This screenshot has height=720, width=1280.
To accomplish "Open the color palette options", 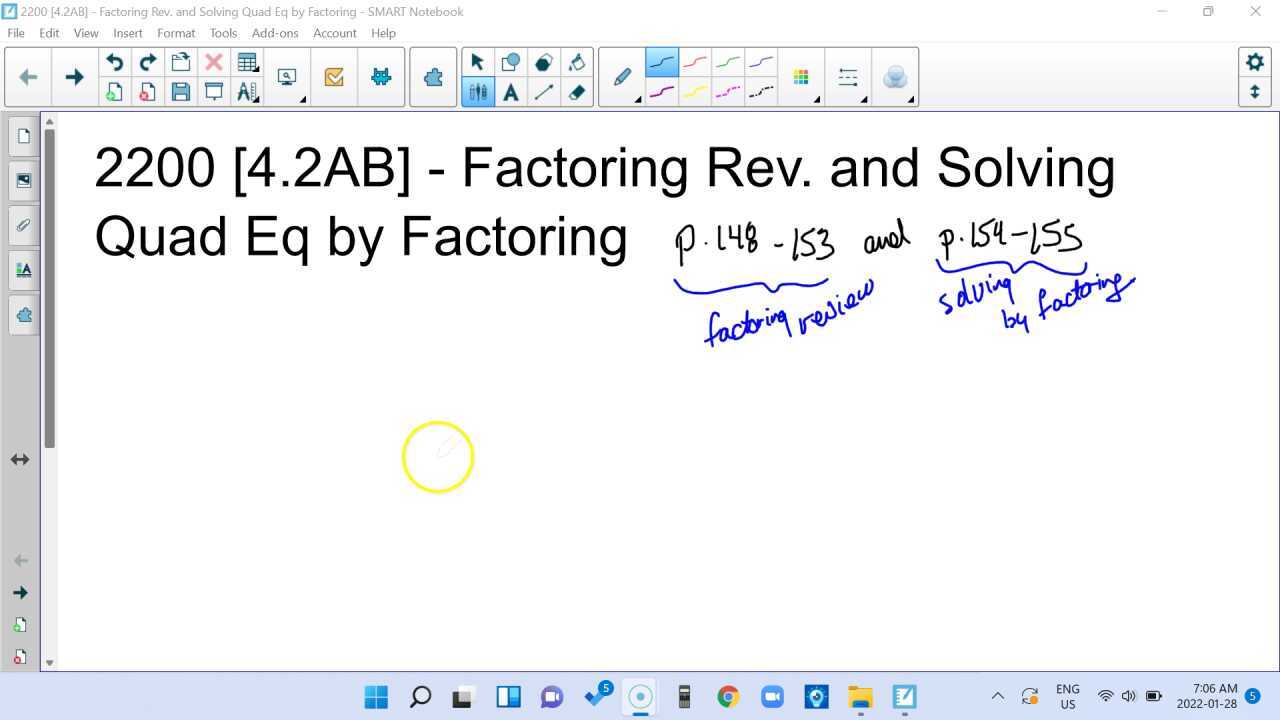I will point(800,76).
